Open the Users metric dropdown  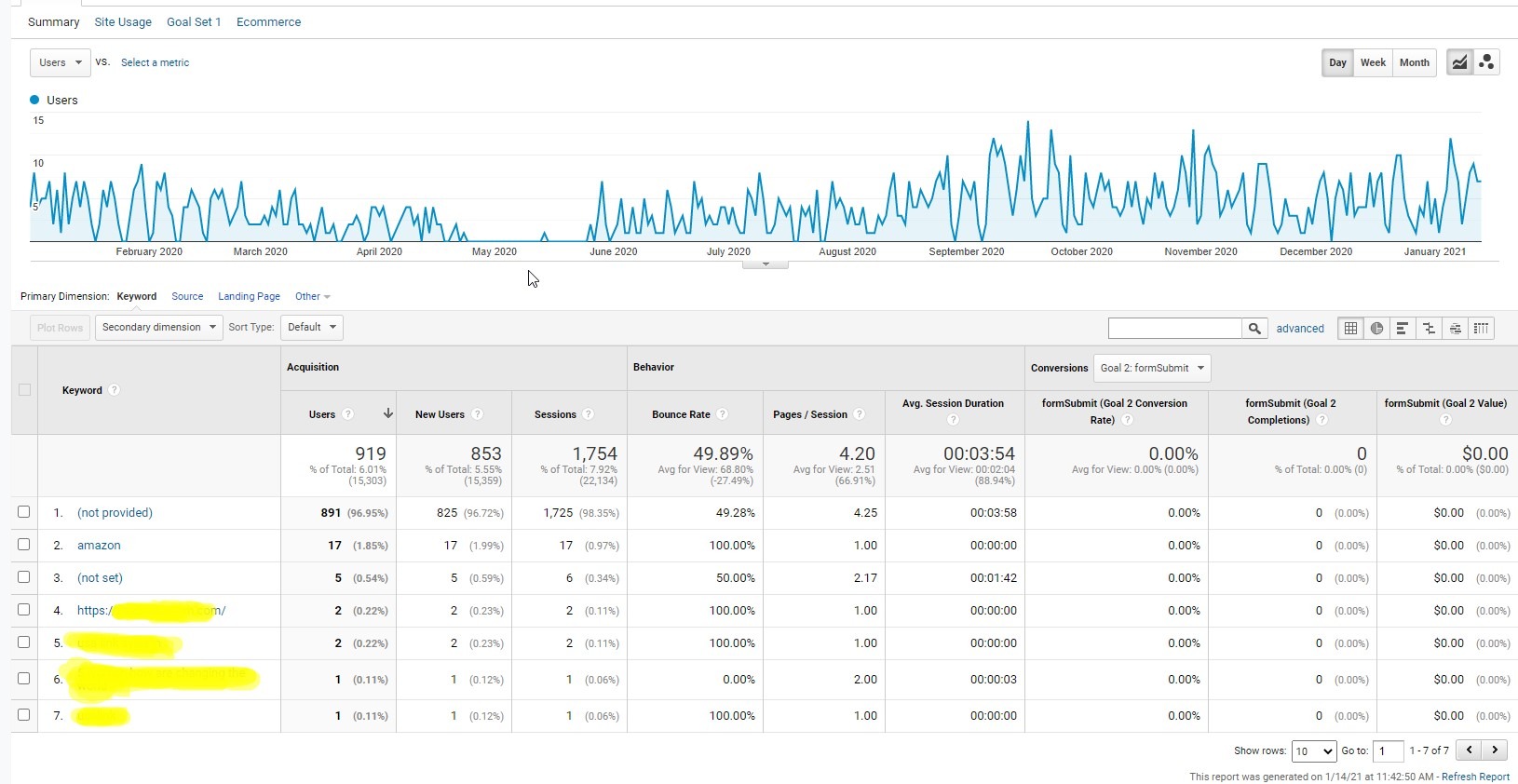61,62
